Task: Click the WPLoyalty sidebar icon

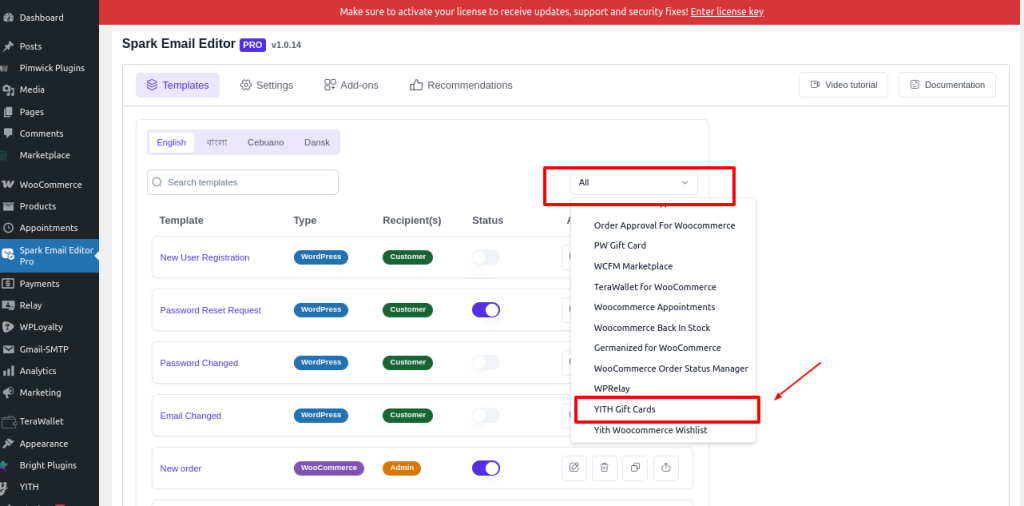Action: coord(8,327)
